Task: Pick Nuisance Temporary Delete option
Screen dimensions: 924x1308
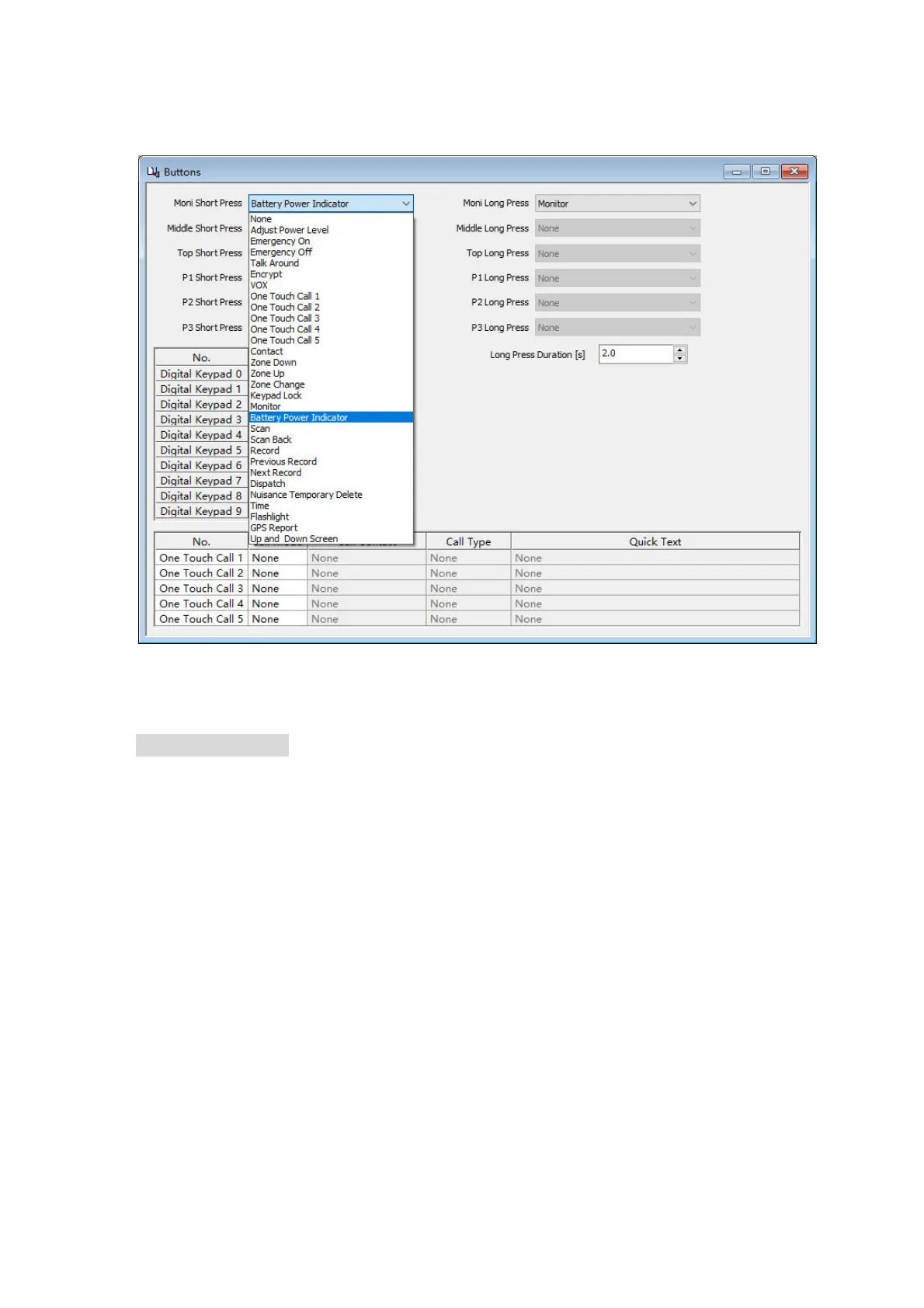Action: pos(331,495)
